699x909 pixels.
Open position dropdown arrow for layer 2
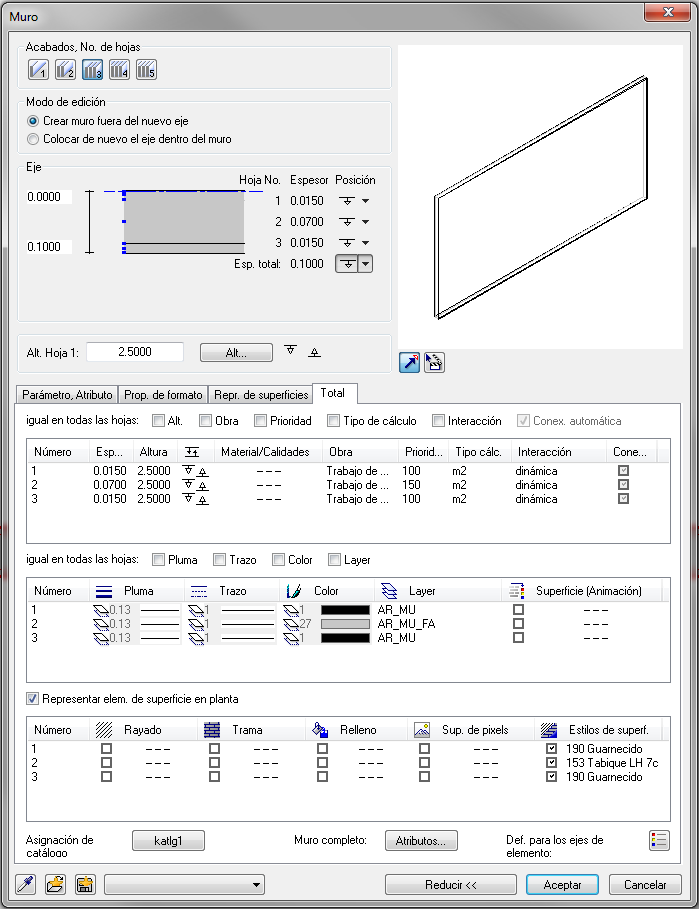point(366,222)
